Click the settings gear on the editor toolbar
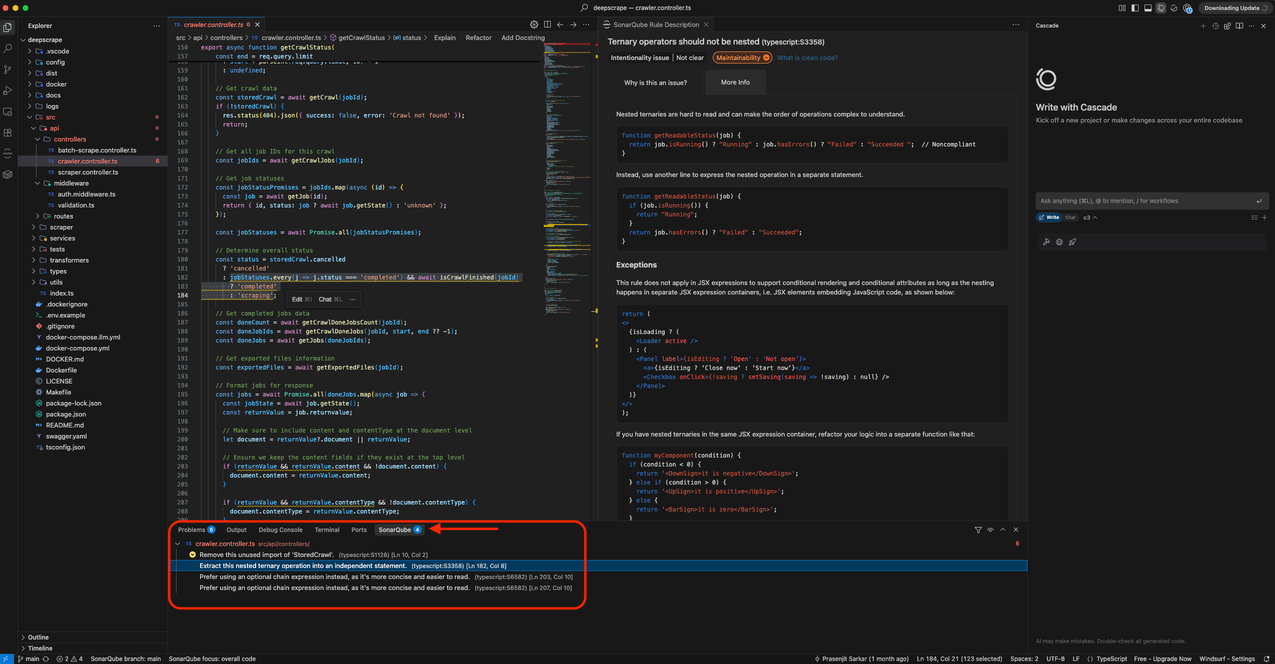This screenshot has height=664, width=1275. pyautogui.click(x=534, y=25)
